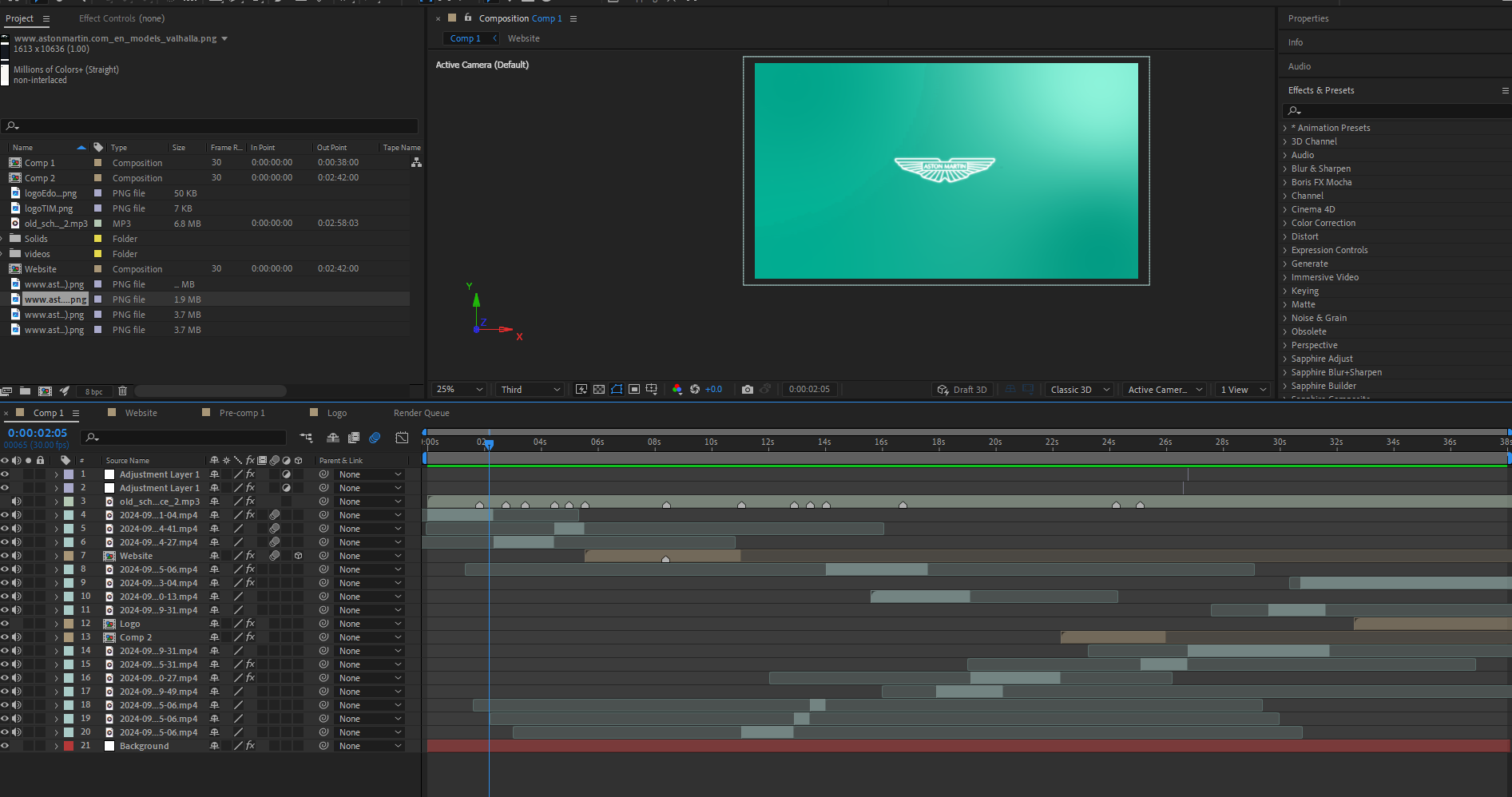Hide the Background layer using its eye icon
Image resolution: width=1512 pixels, height=797 pixels.
click(x=5, y=746)
